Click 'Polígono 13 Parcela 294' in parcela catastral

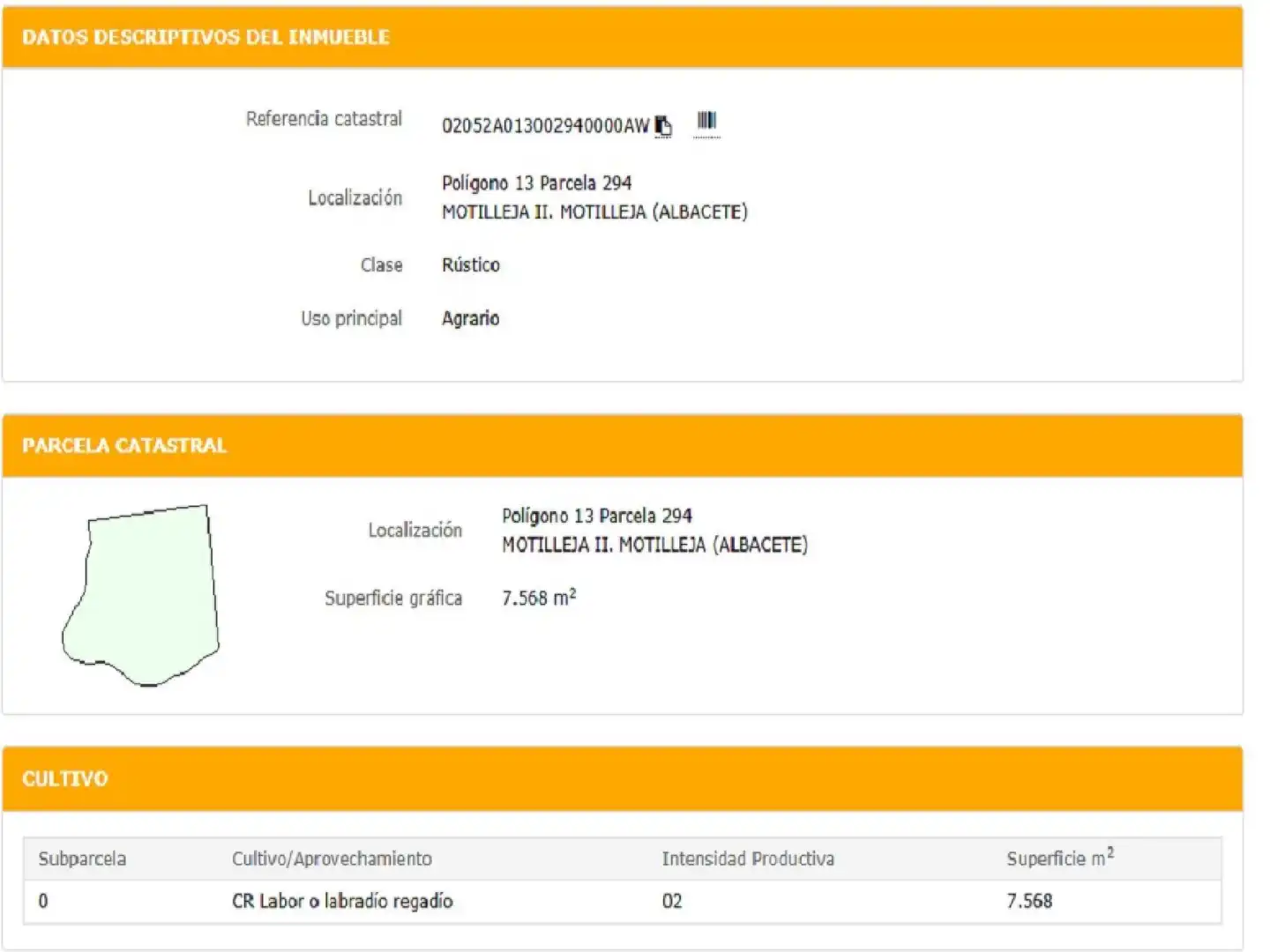(x=597, y=516)
